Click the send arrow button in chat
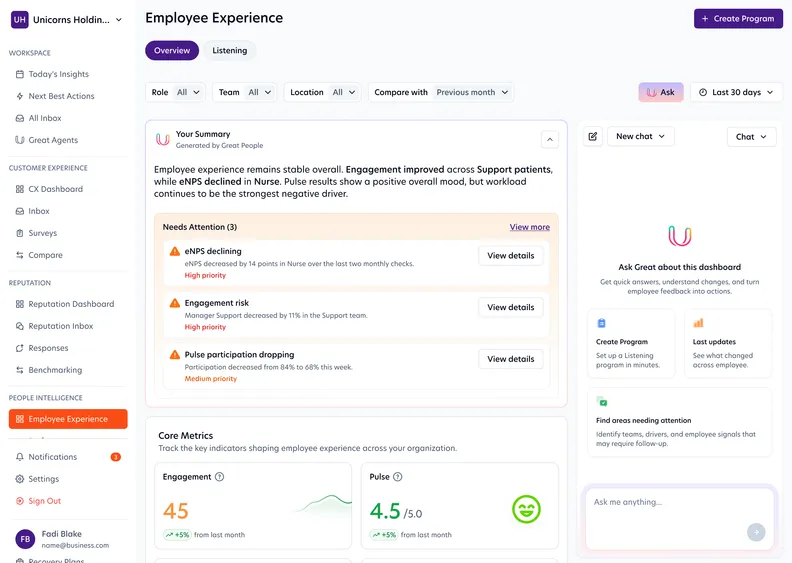Image resolution: width=792 pixels, height=563 pixels. (x=756, y=532)
